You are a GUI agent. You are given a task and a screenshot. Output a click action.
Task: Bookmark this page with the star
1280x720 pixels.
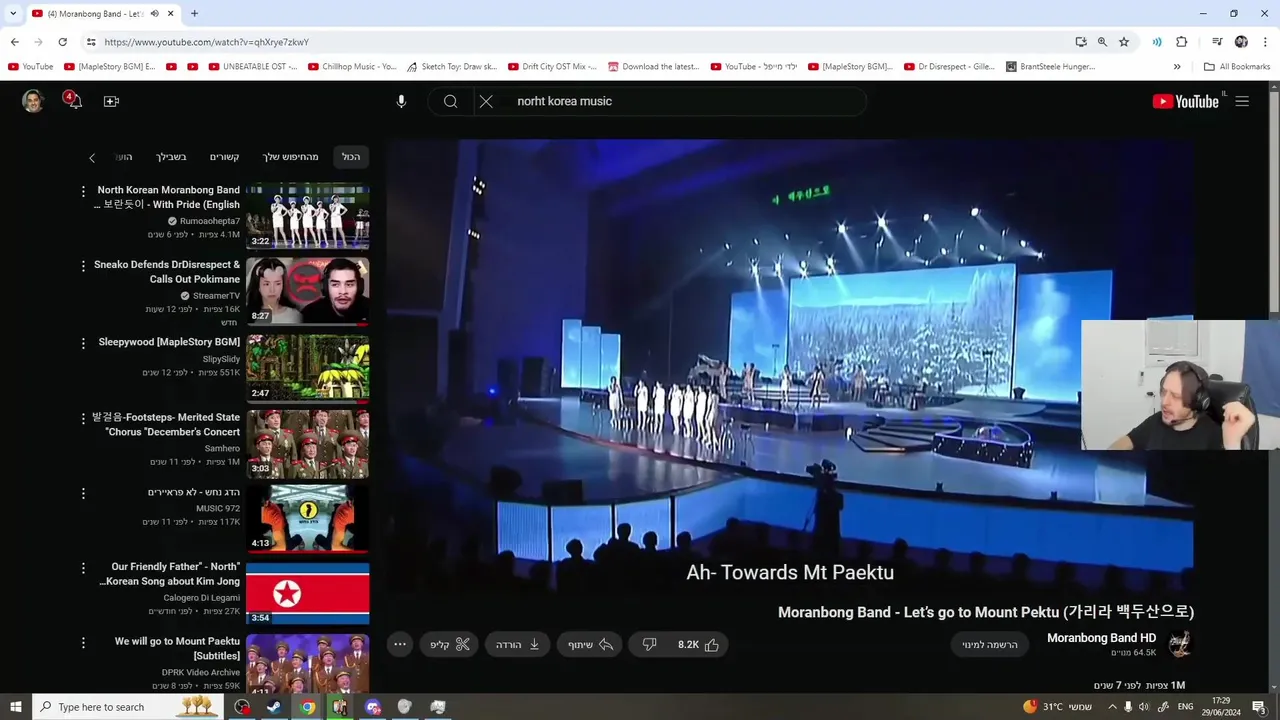[1124, 42]
